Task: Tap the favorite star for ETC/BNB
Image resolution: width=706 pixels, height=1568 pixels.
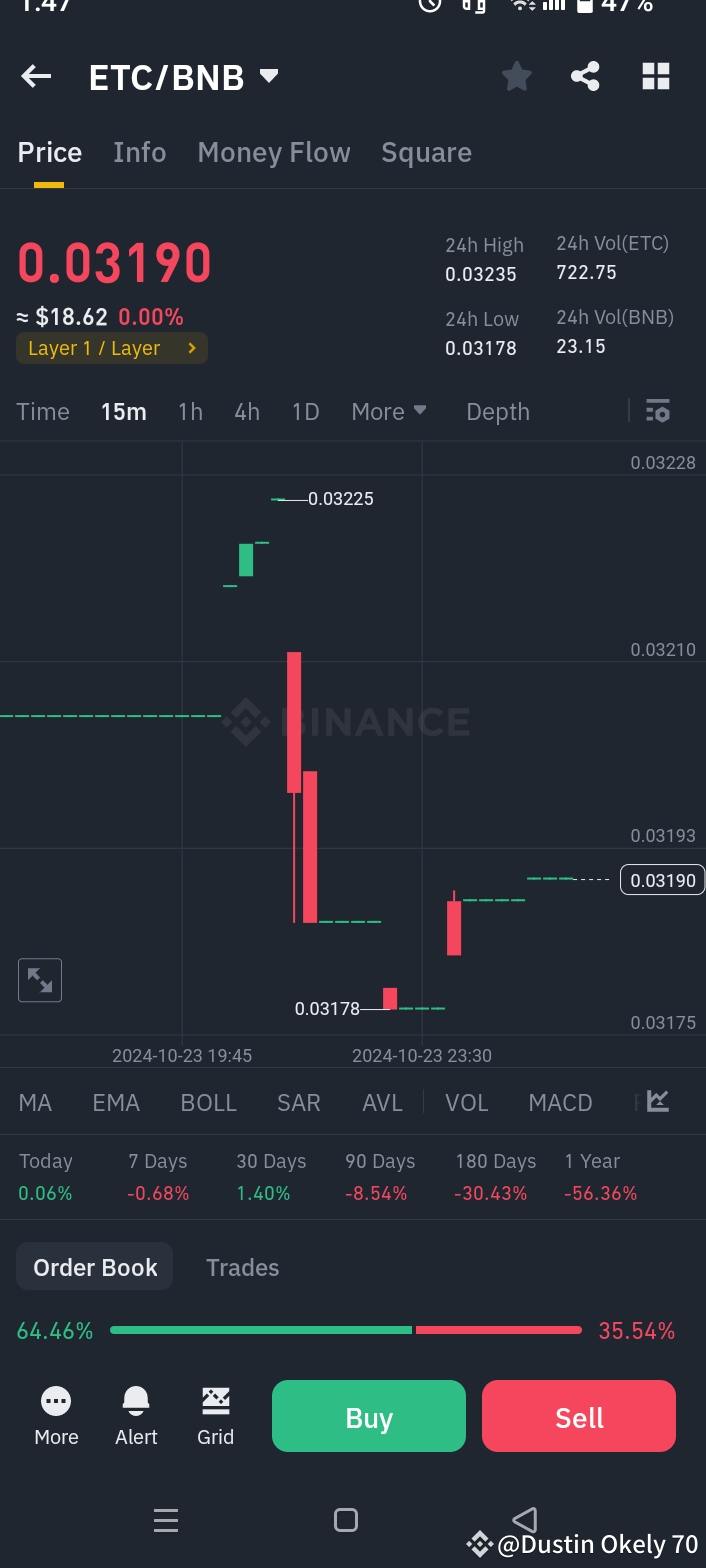Action: 516,76
